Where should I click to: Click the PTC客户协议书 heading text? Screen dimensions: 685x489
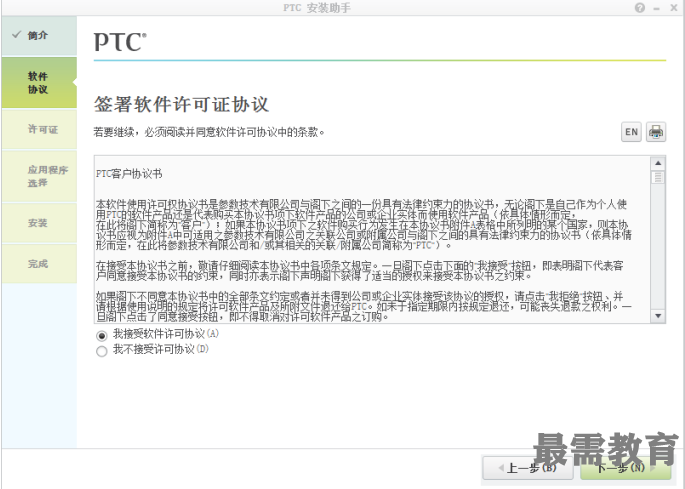(129, 174)
